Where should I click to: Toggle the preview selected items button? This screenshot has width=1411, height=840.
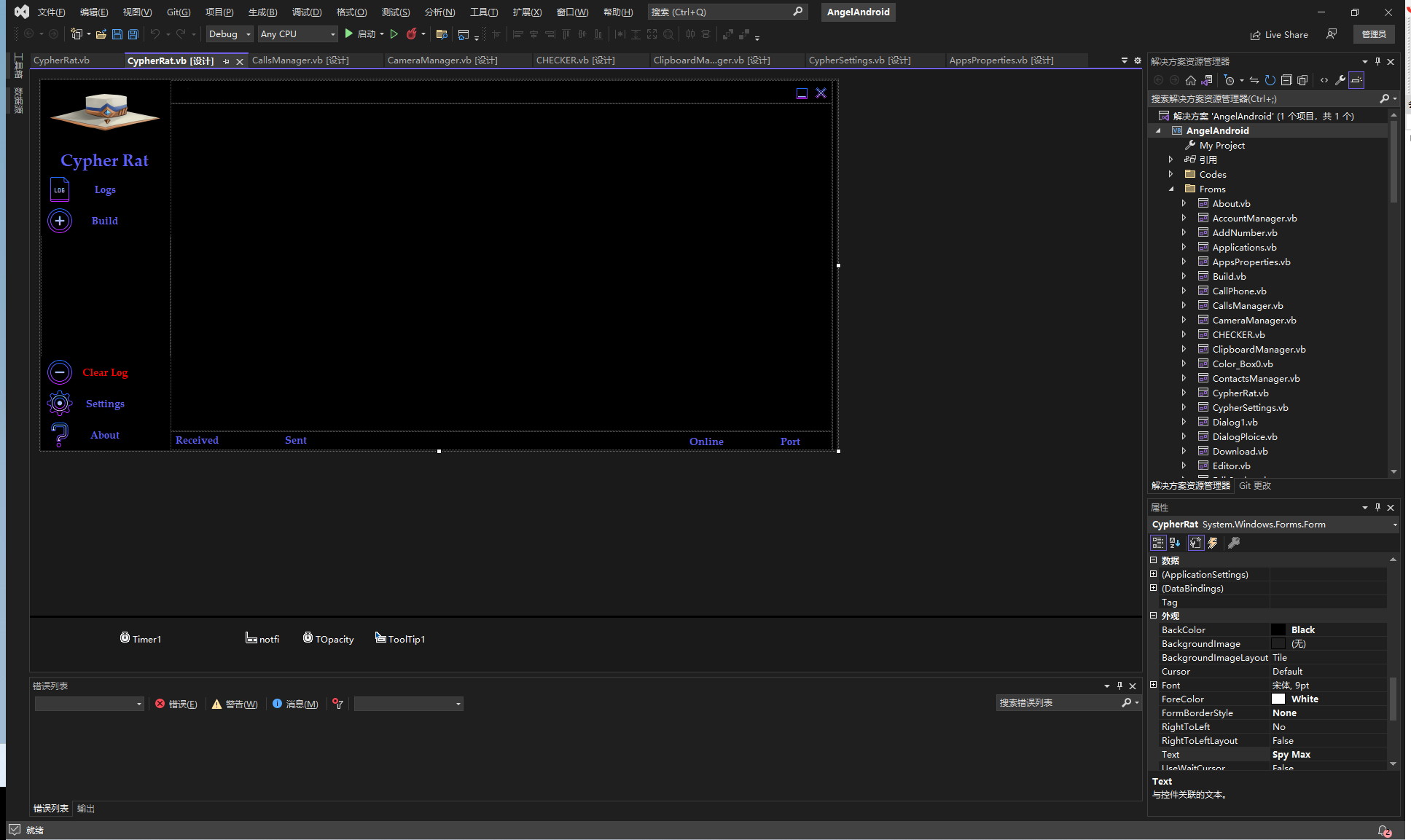click(1356, 80)
